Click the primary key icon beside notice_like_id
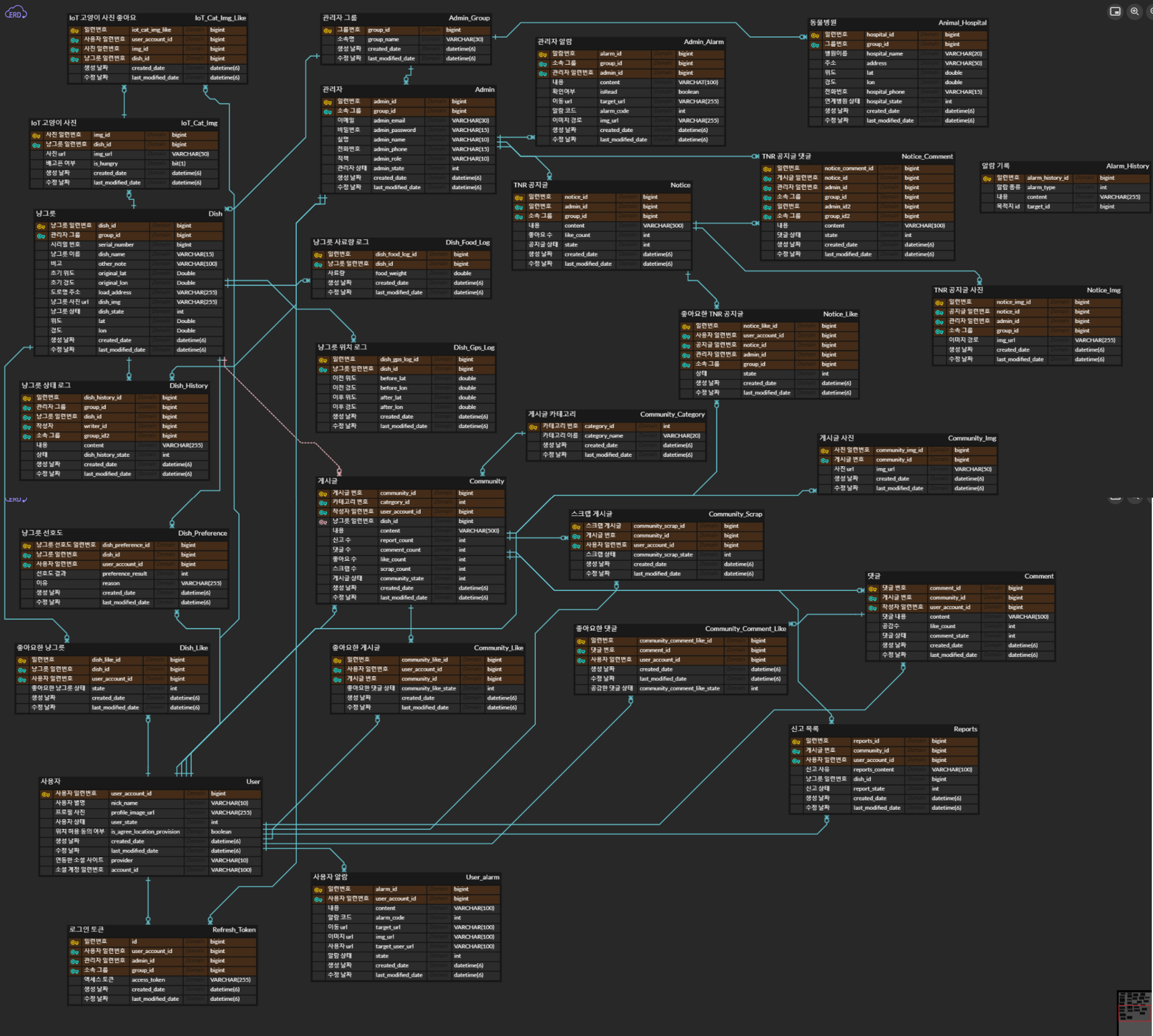 coord(686,326)
